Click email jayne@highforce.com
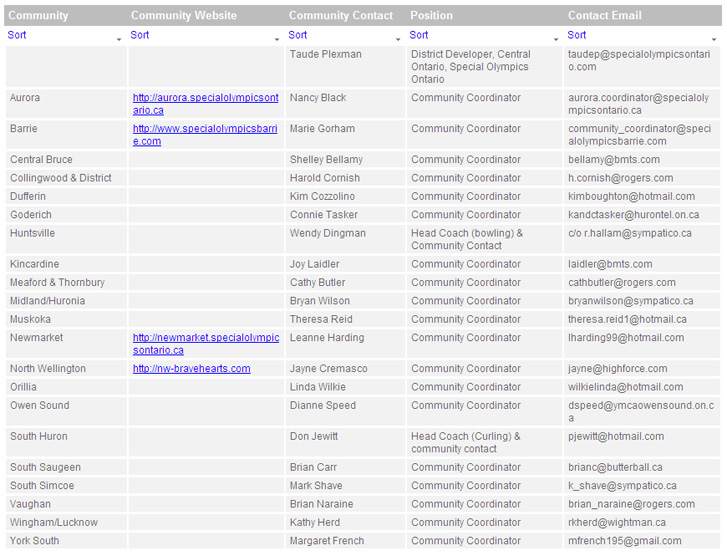The height and width of the screenshot is (556, 727). (x=618, y=369)
